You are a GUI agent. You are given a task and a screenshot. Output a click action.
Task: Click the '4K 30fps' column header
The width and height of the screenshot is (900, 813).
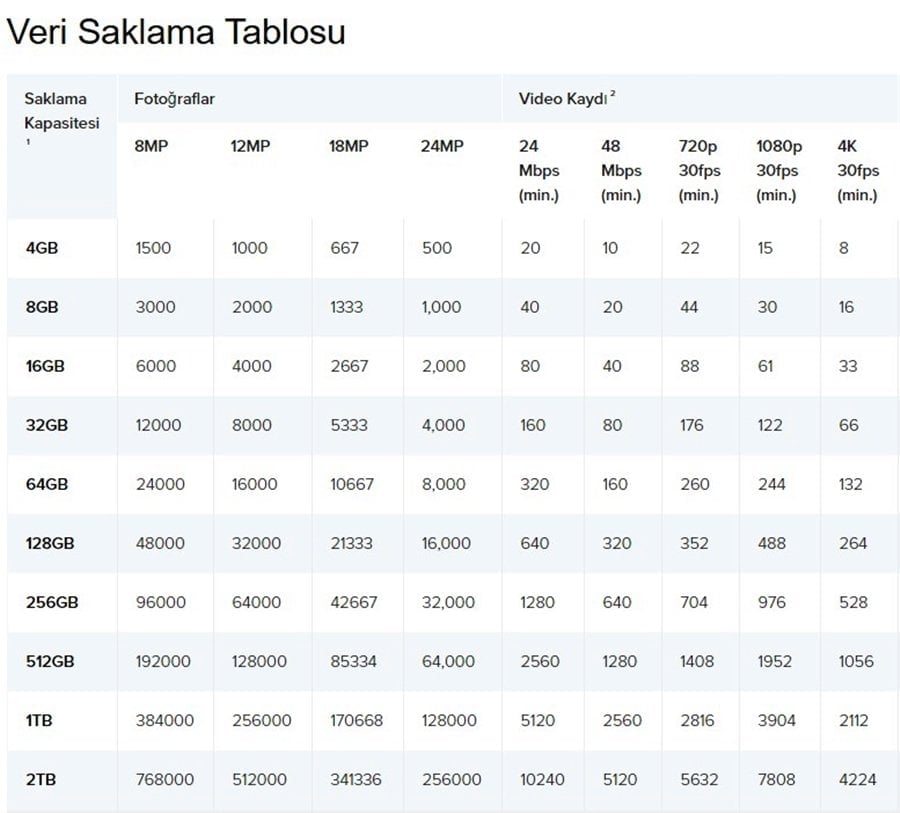click(858, 170)
